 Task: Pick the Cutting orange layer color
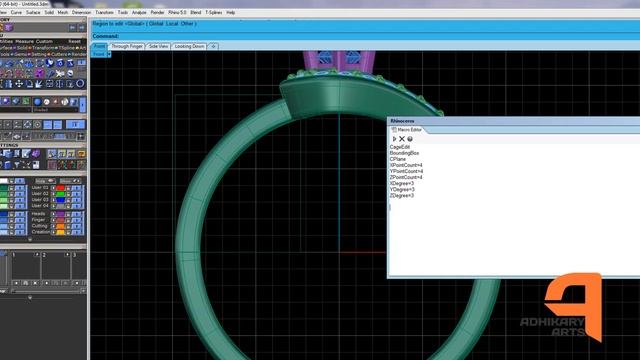click(60, 226)
